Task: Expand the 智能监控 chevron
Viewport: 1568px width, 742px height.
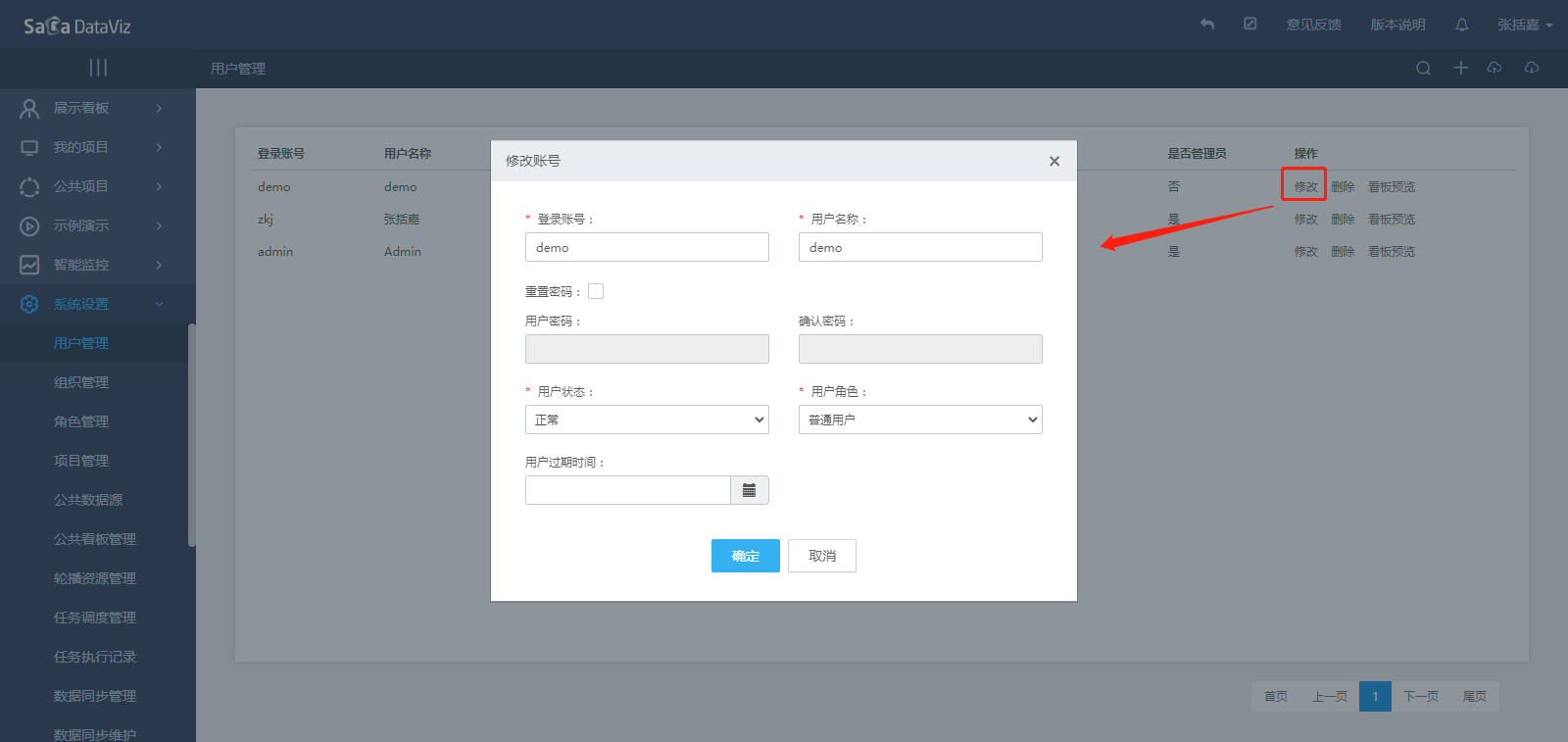Action: coord(159,265)
